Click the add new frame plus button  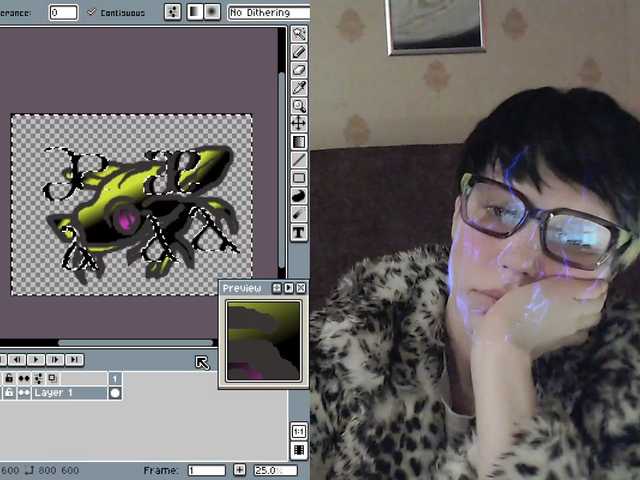click(x=240, y=470)
